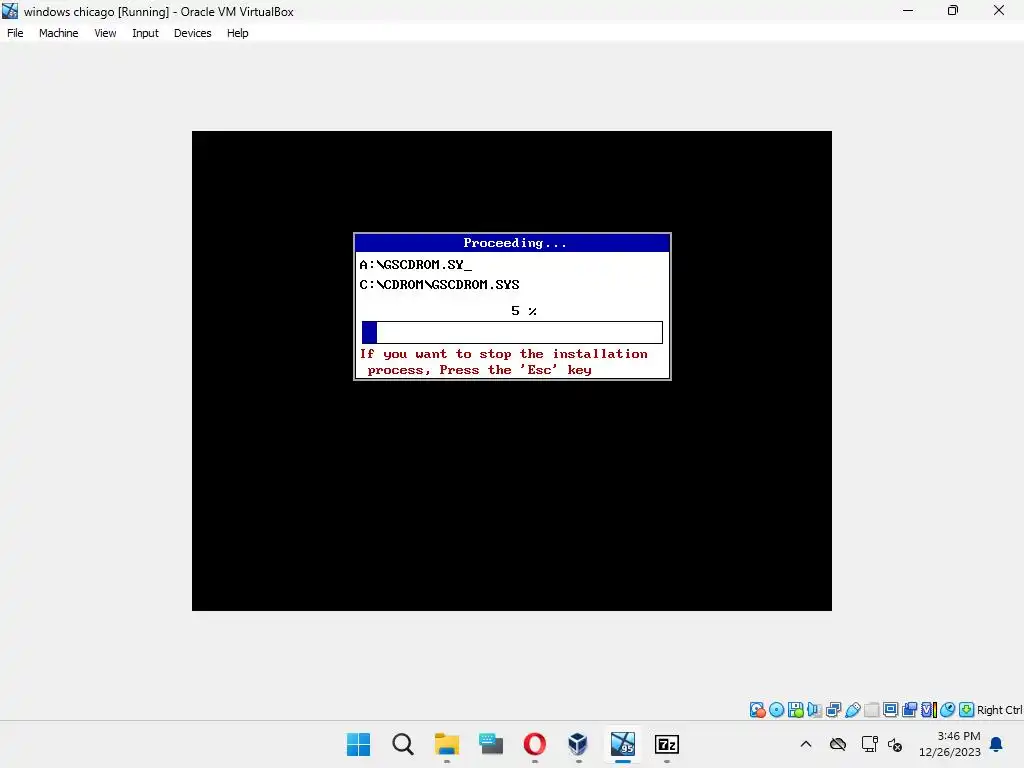This screenshot has height=768, width=1024.
Task: Click the Right Ctrl host key label
Action: pos(1000,710)
